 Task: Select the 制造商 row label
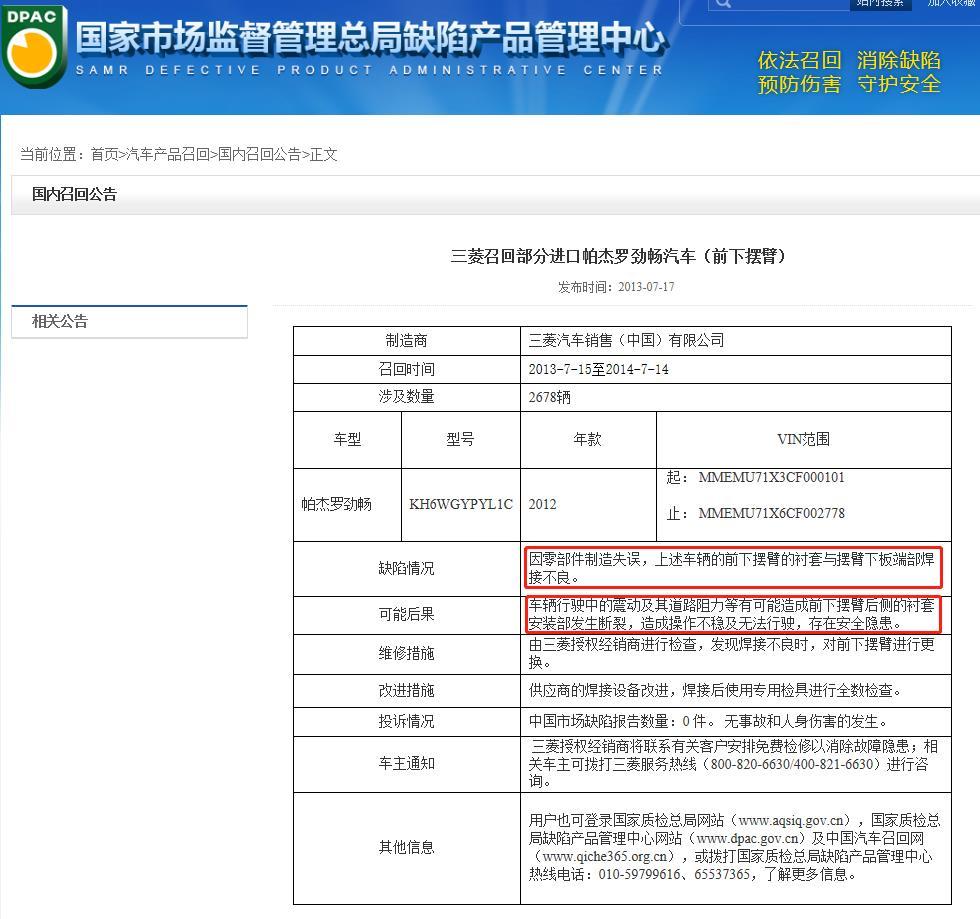[406, 341]
